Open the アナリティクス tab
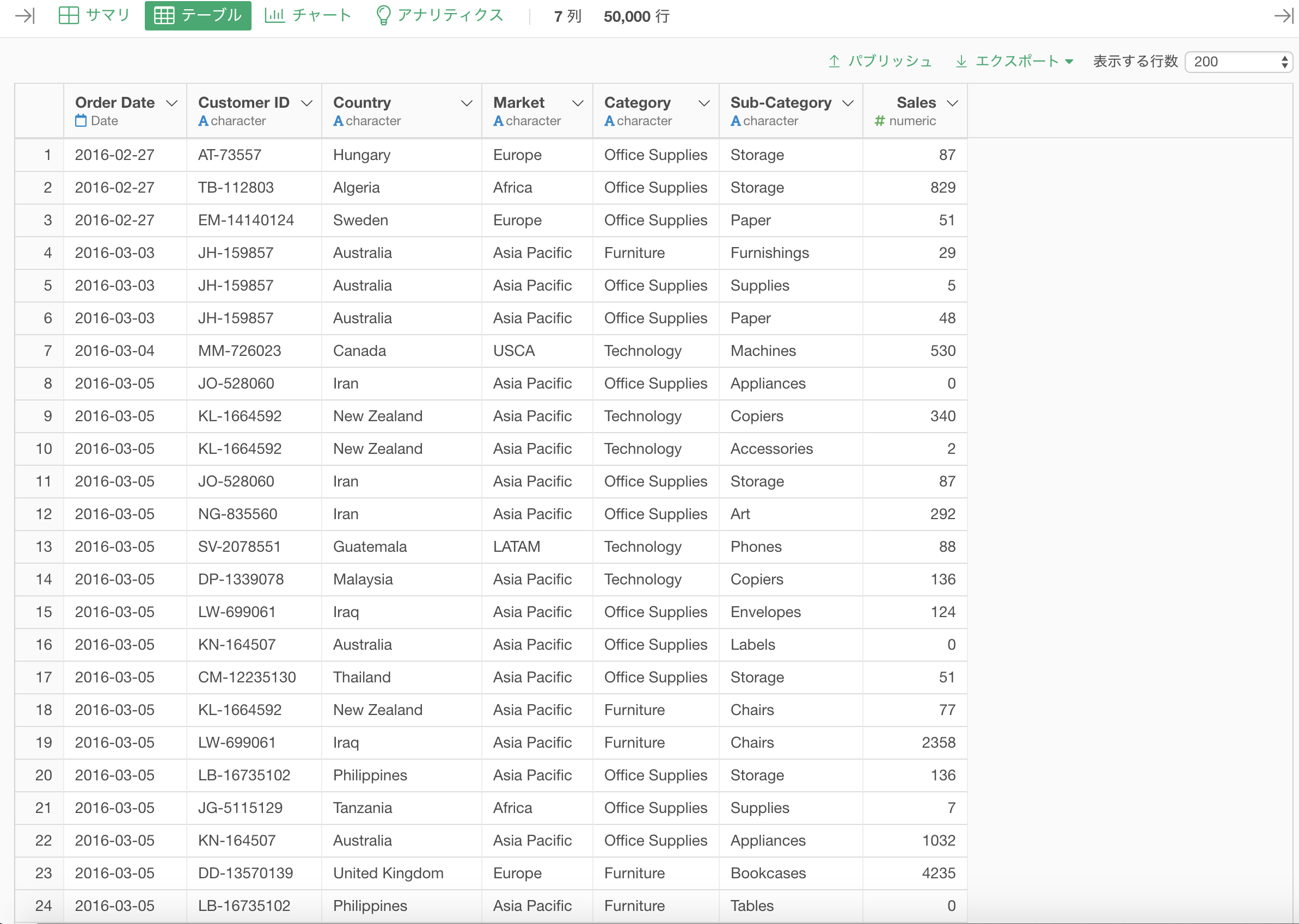 tap(440, 15)
